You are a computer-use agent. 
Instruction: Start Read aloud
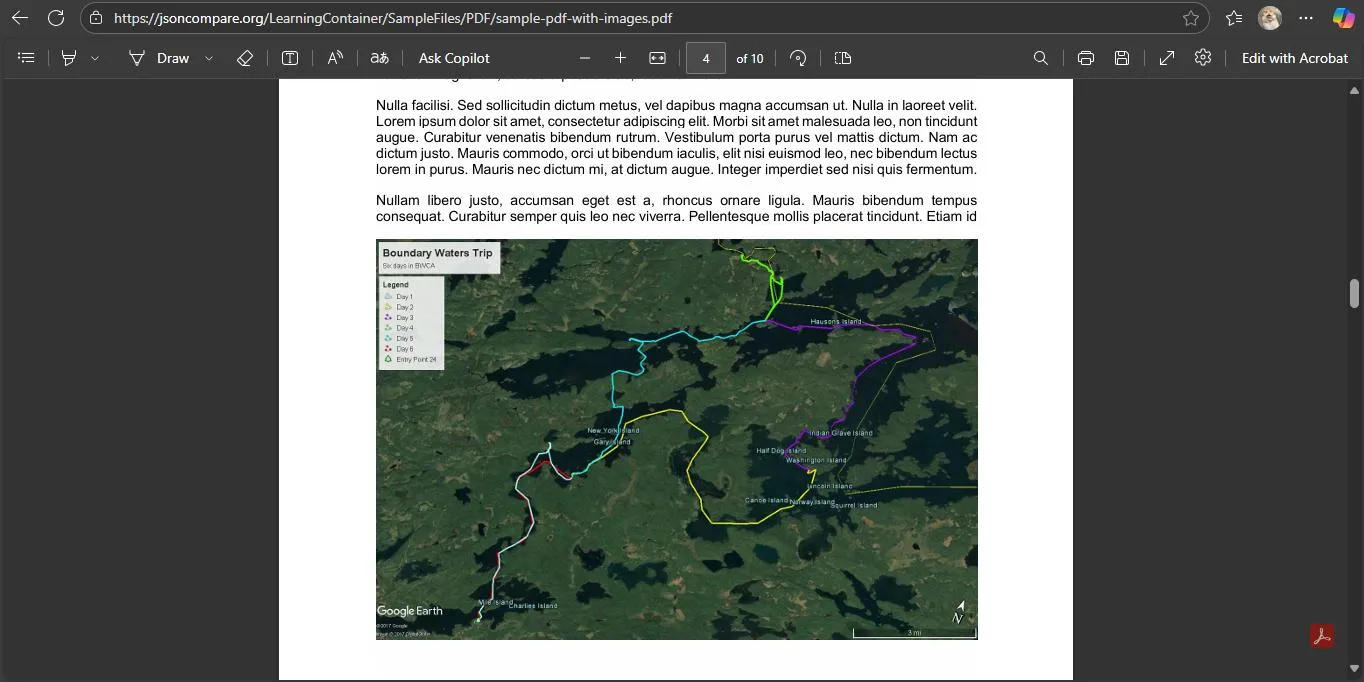pos(335,58)
